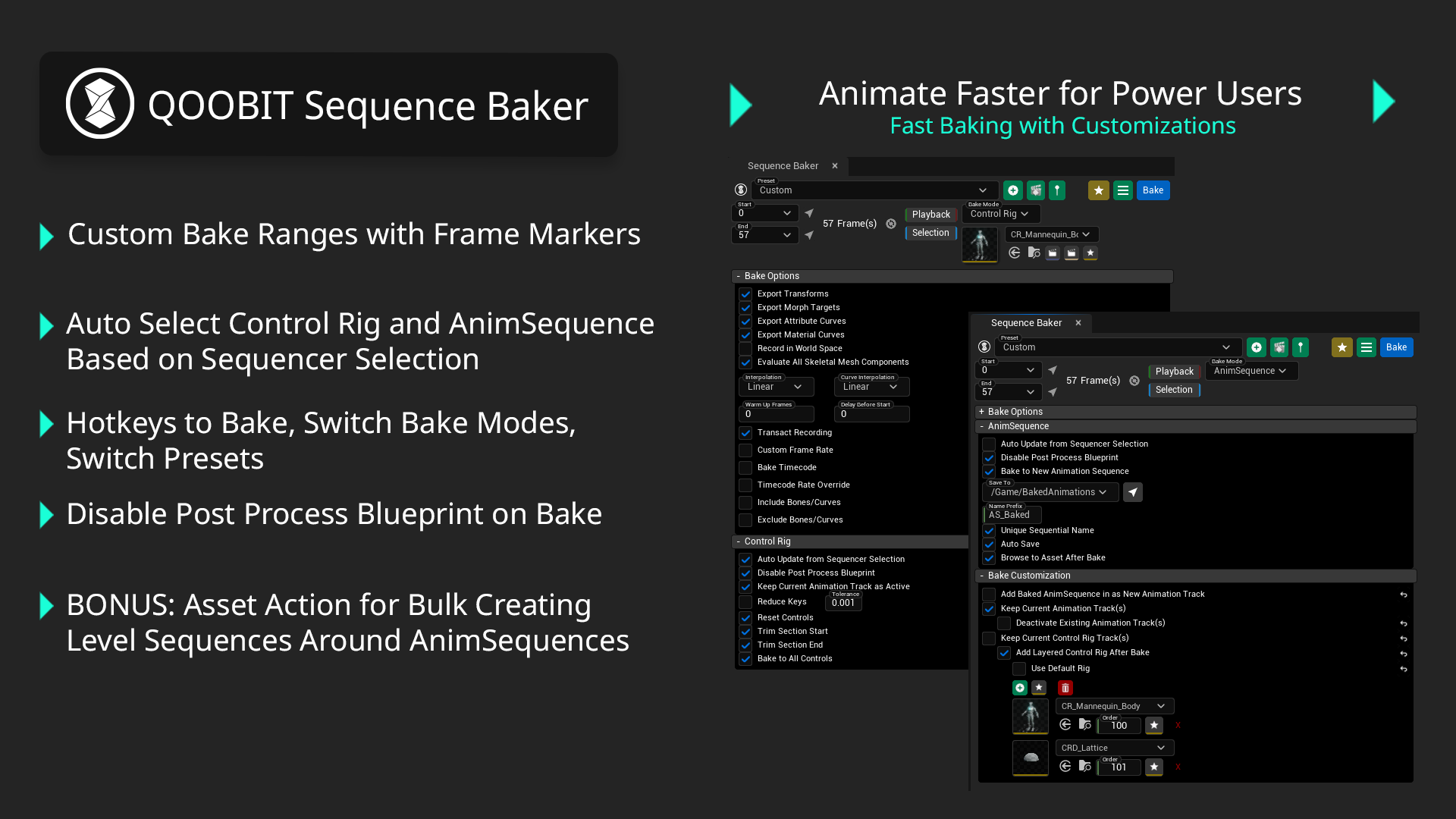Click the location arrow icon beside /Game/BakedAnimations
The height and width of the screenshot is (819, 1456).
click(x=1133, y=492)
